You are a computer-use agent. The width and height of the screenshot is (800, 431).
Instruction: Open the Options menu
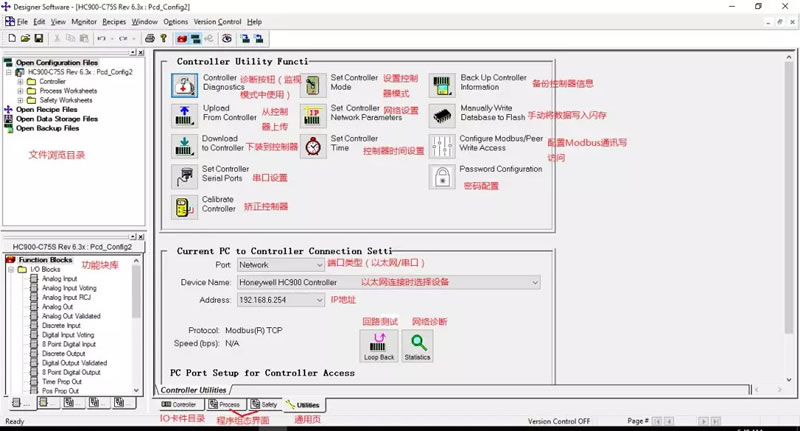[176, 21]
